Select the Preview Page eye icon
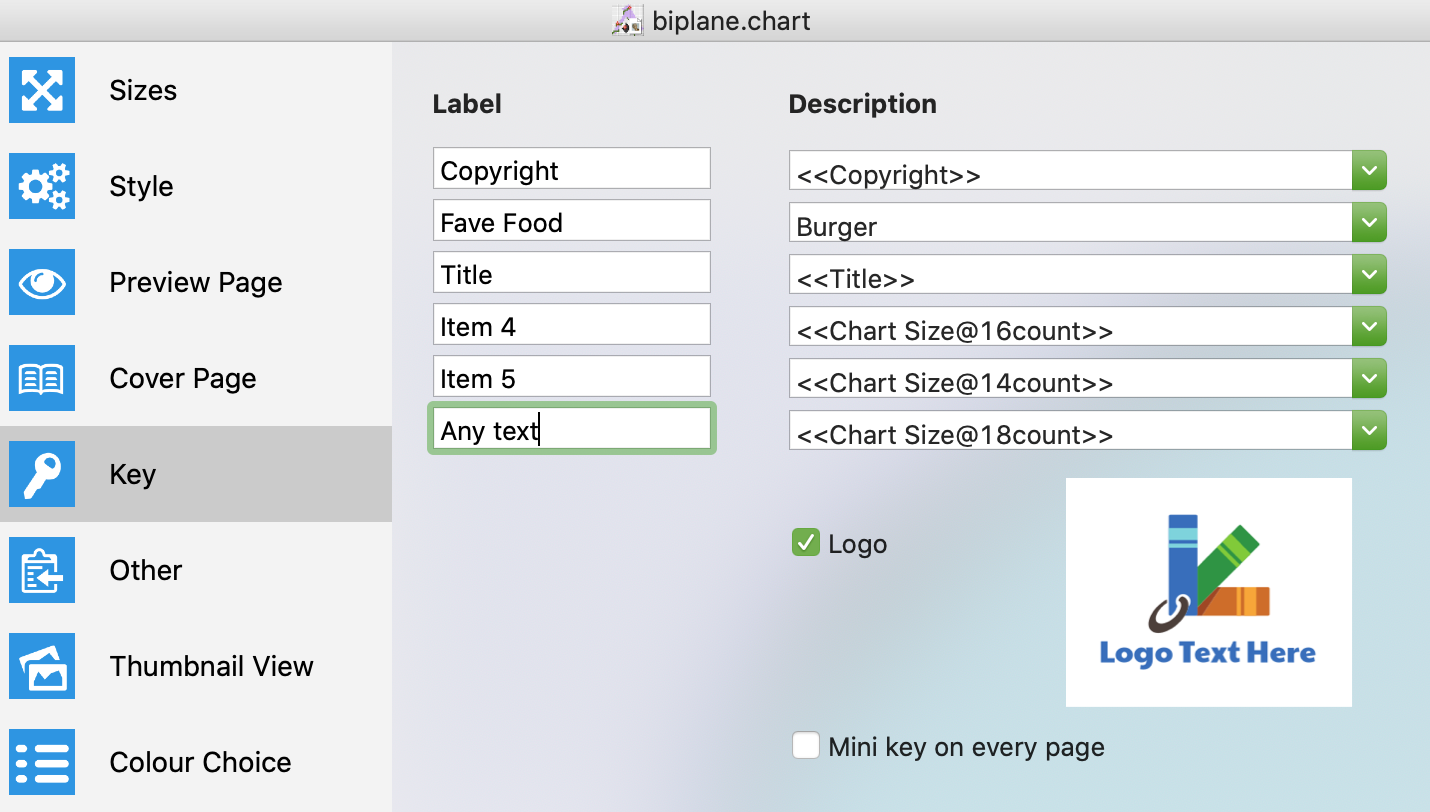Viewport: 1430px width, 812px height. pos(42,282)
